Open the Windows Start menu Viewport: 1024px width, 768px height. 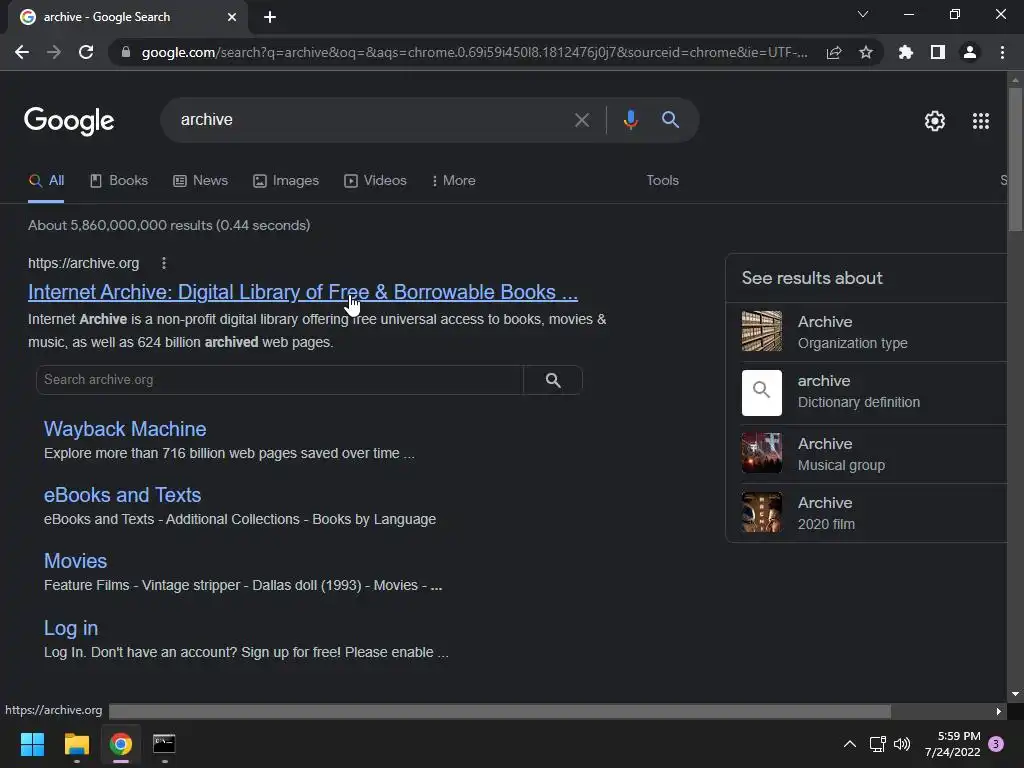pyautogui.click(x=32, y=744)
